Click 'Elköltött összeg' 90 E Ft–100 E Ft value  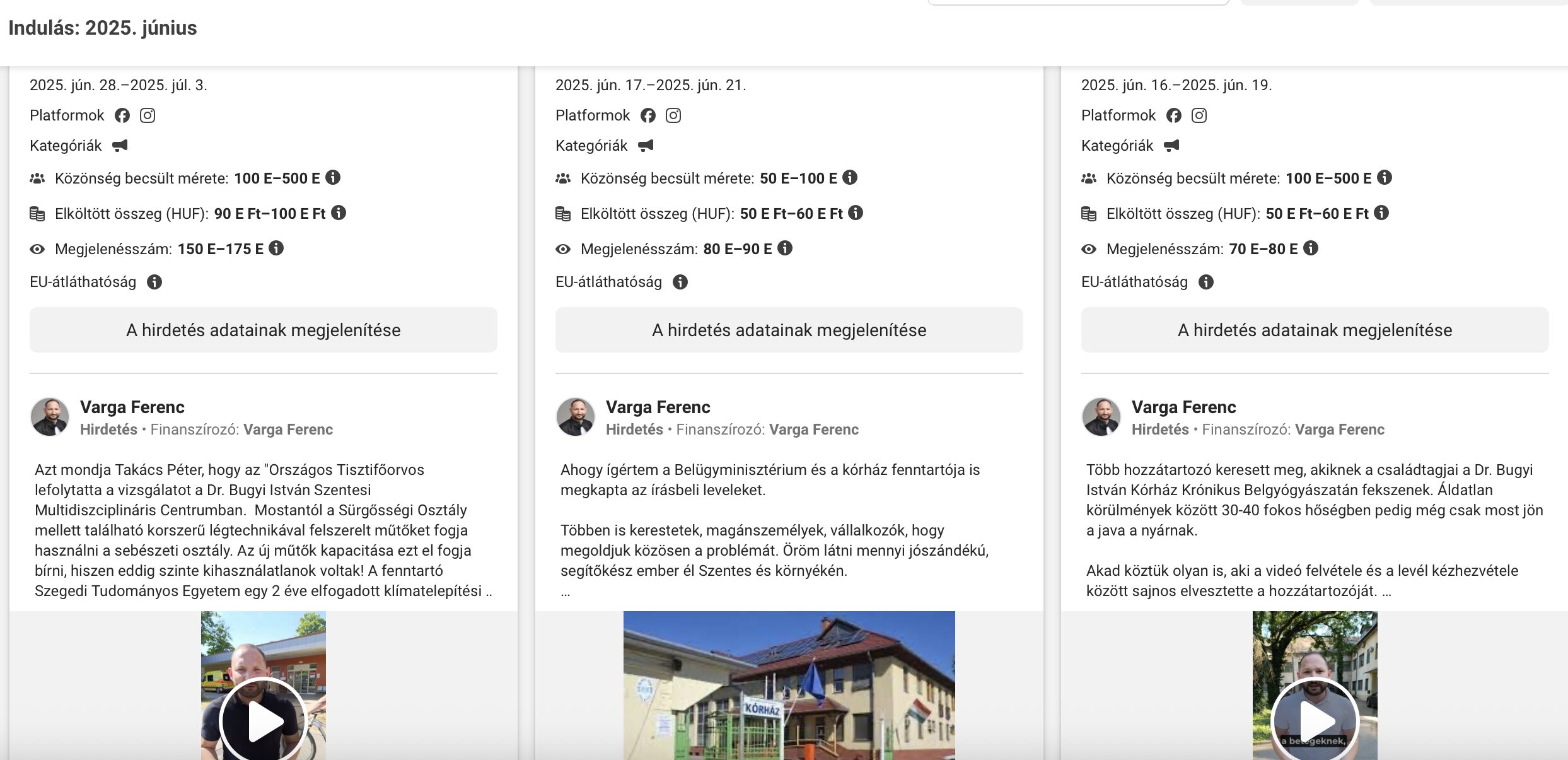click(x=270, y=214)
